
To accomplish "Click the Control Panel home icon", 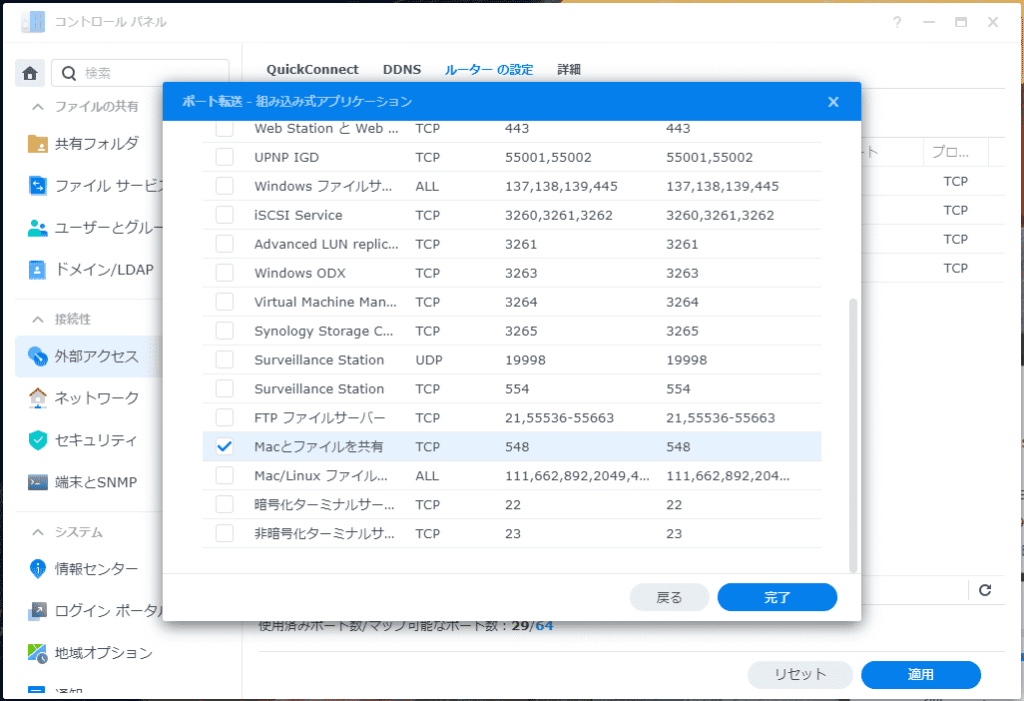I will pos(30,73).
